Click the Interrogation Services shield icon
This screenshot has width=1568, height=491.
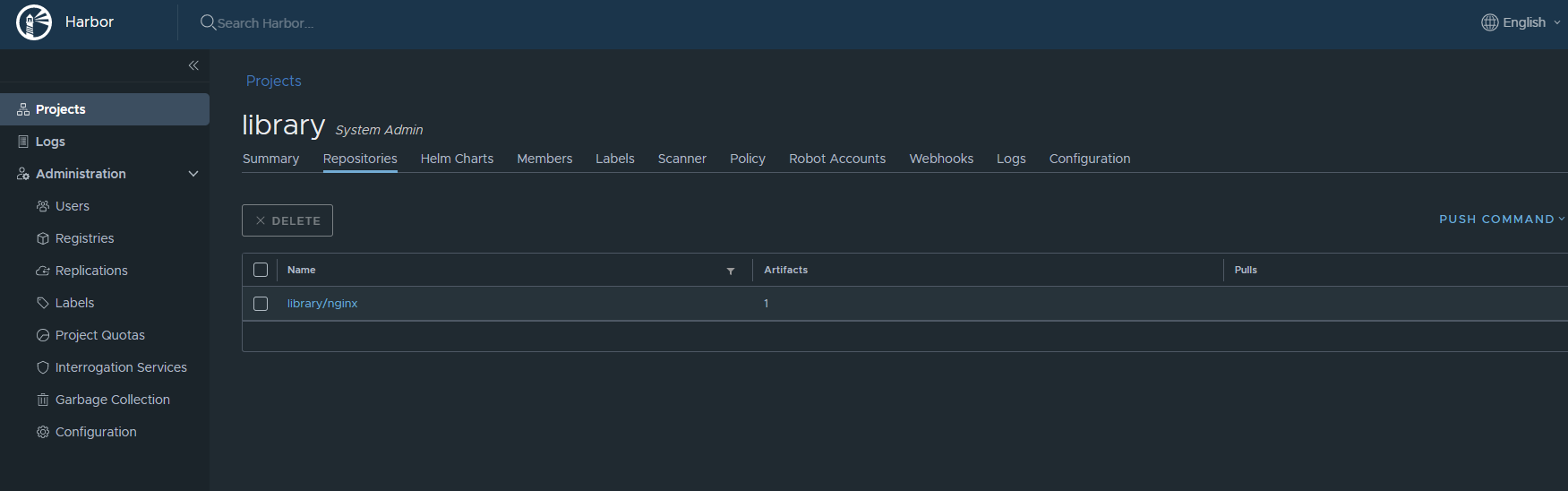[42, 367]
